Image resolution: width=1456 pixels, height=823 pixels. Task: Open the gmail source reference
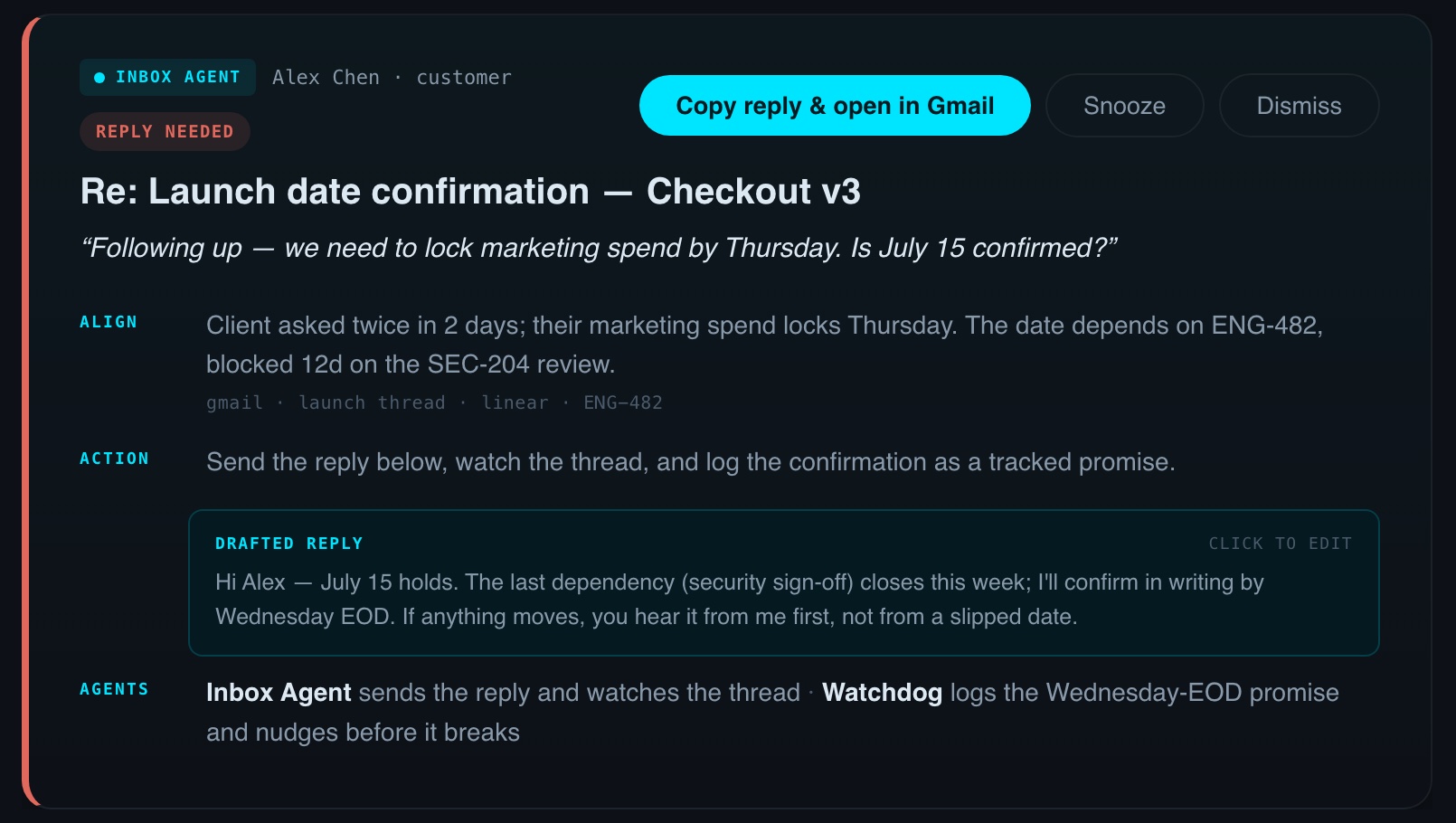point(234,402)
